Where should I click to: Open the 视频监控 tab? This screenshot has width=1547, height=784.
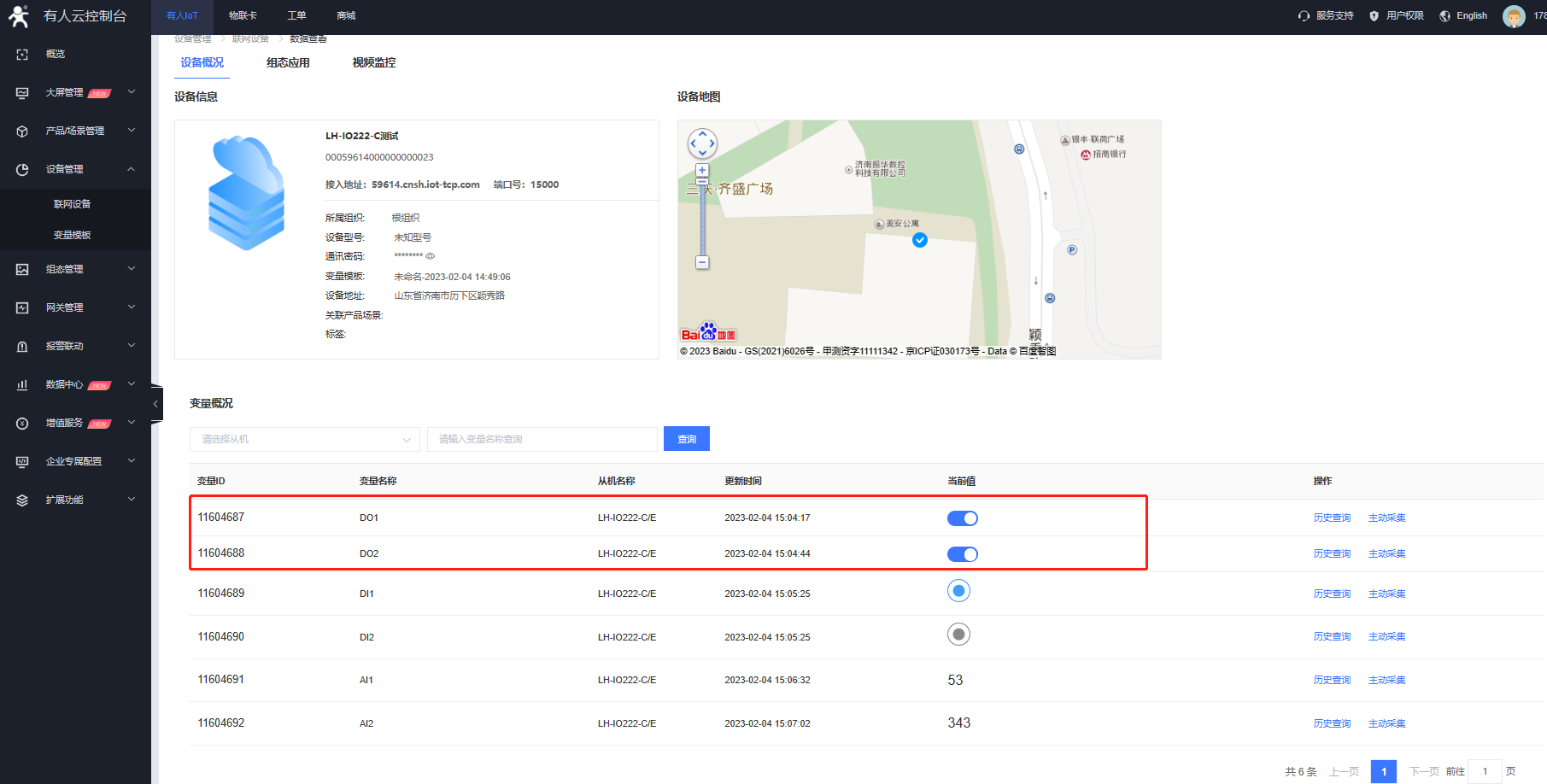pos(374,62)
